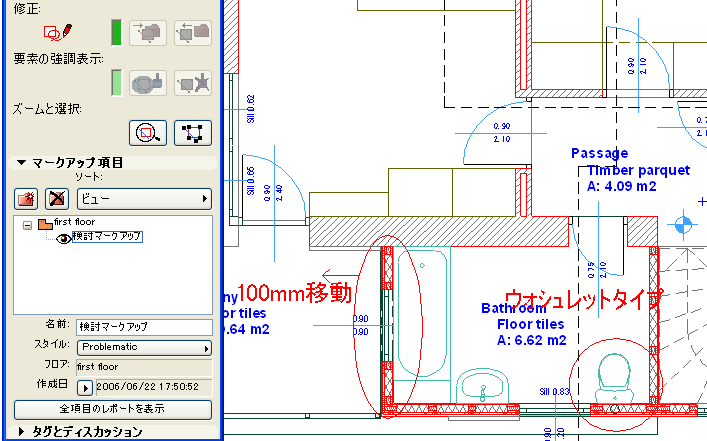Screen dimensions: 707x441
Task: Click the Passage room label
Action: coord(600,153)
